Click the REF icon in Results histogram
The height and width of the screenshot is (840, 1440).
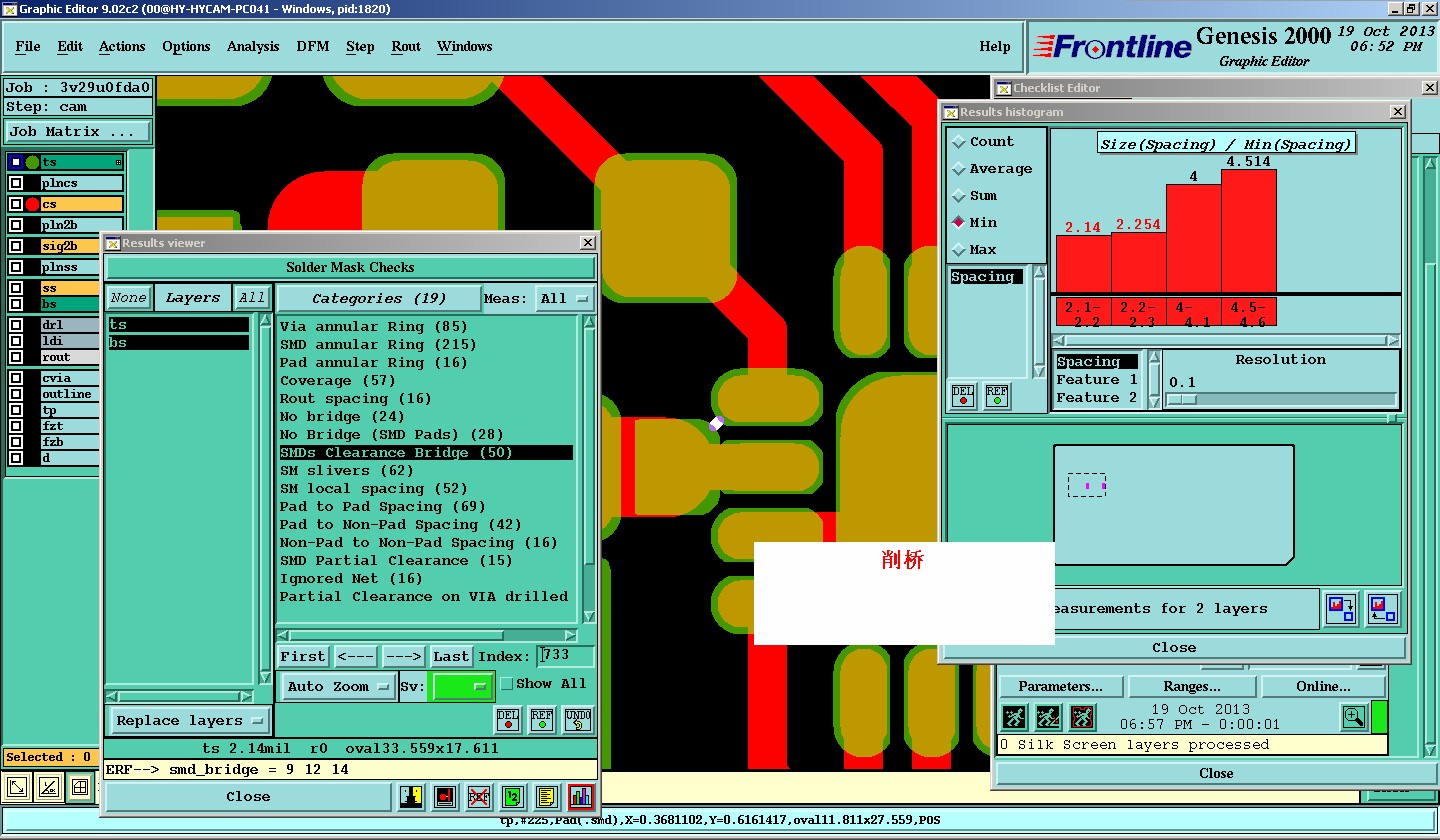click(997, 396)
